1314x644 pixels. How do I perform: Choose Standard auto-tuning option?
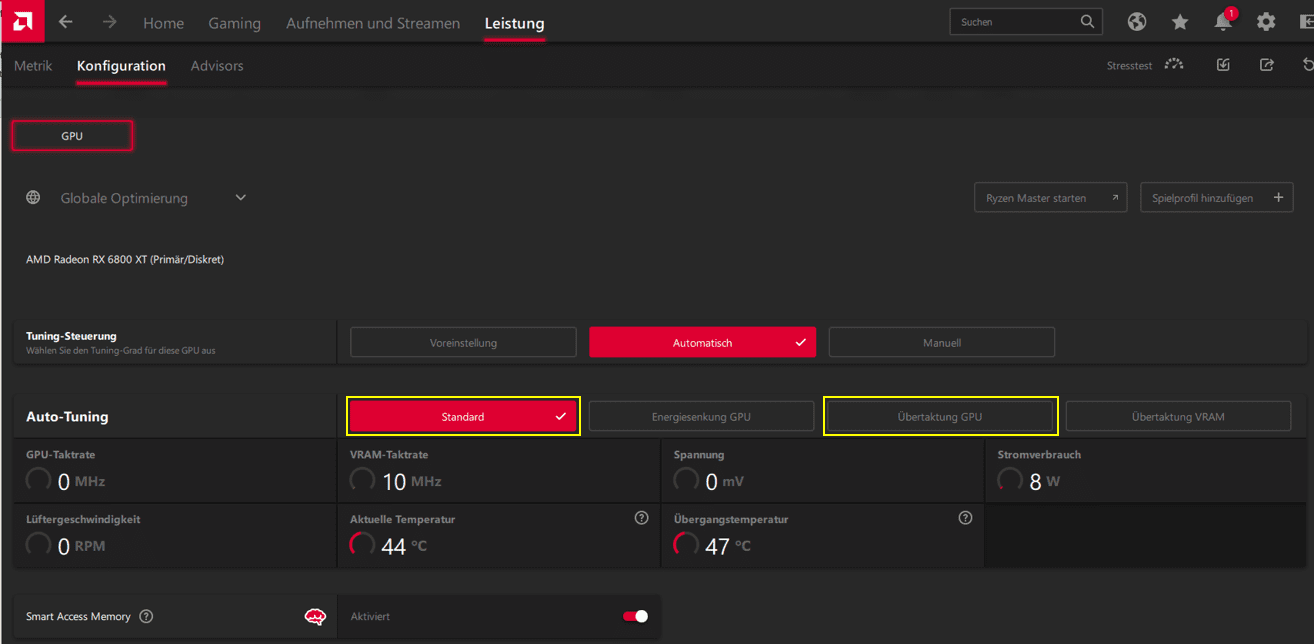pos(463,416)
